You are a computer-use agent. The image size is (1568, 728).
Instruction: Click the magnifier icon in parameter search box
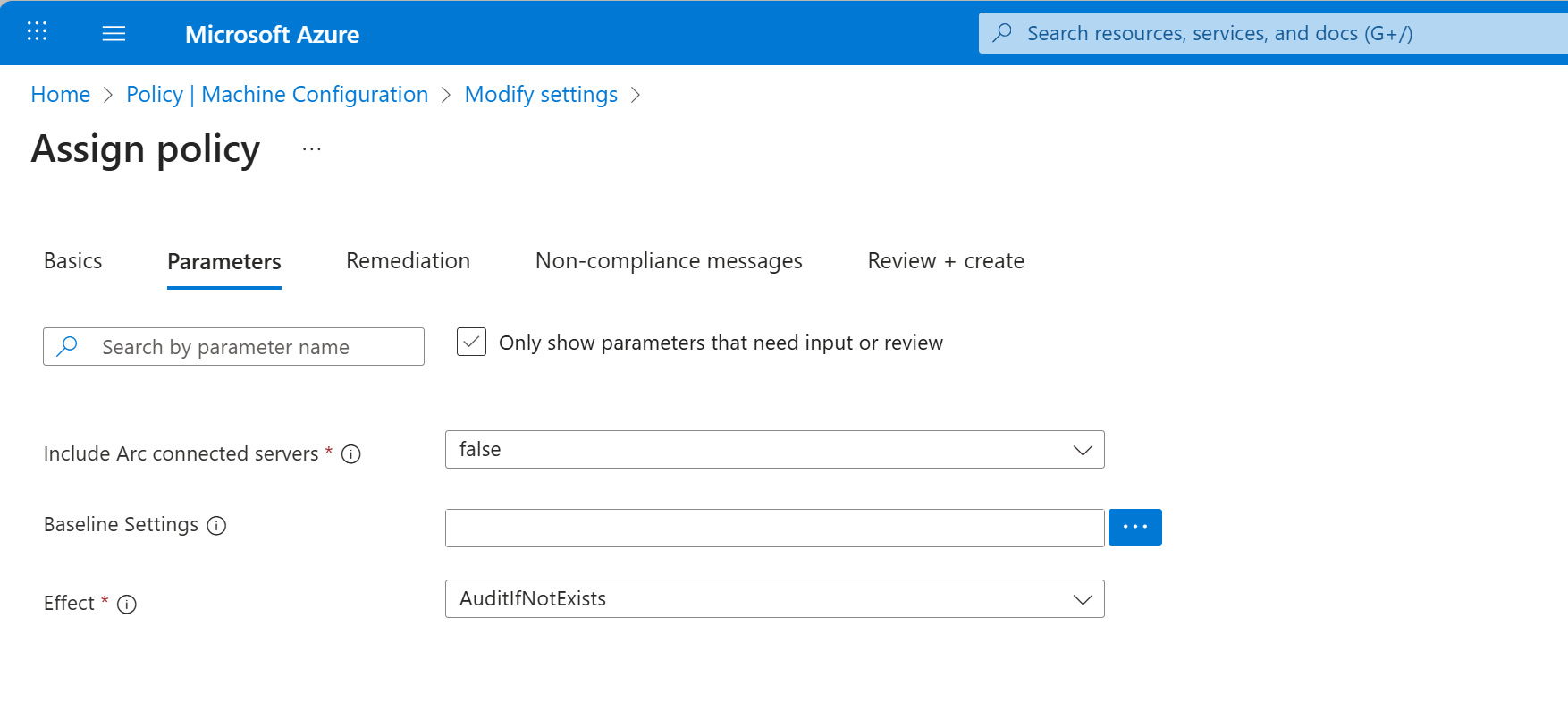point(67,346)
